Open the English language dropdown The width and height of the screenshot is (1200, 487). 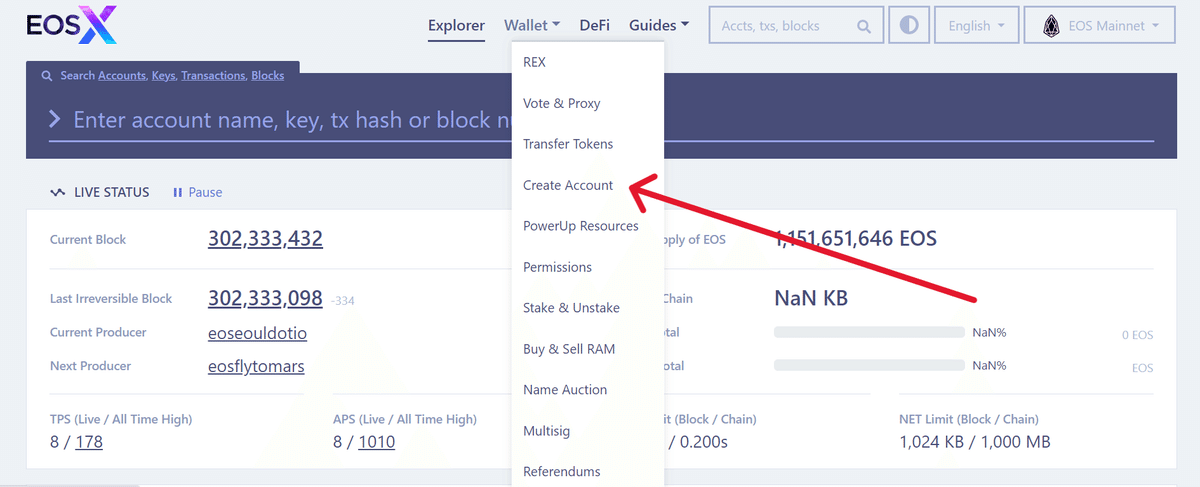point(977,26)
